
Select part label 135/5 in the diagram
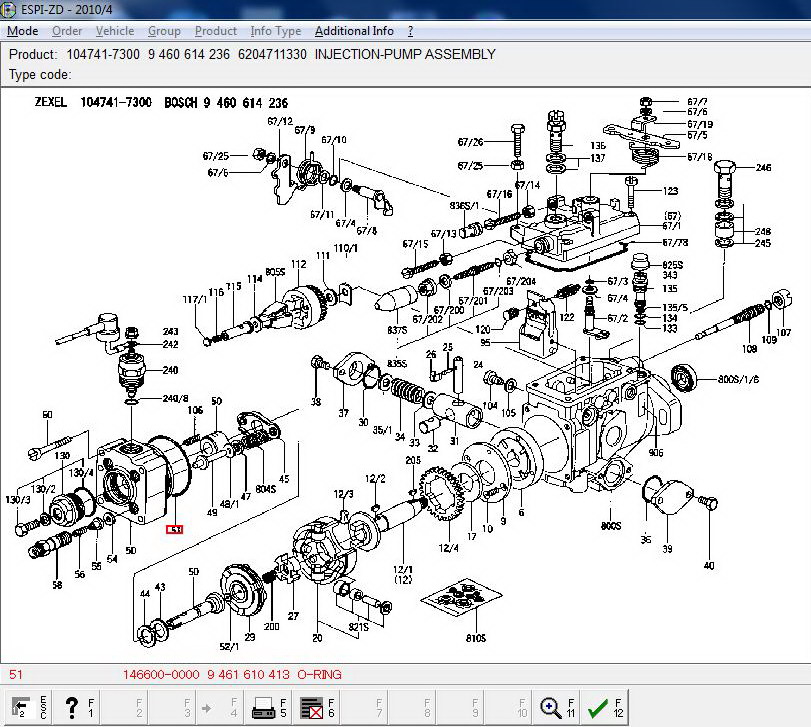[x=675, y=308]
